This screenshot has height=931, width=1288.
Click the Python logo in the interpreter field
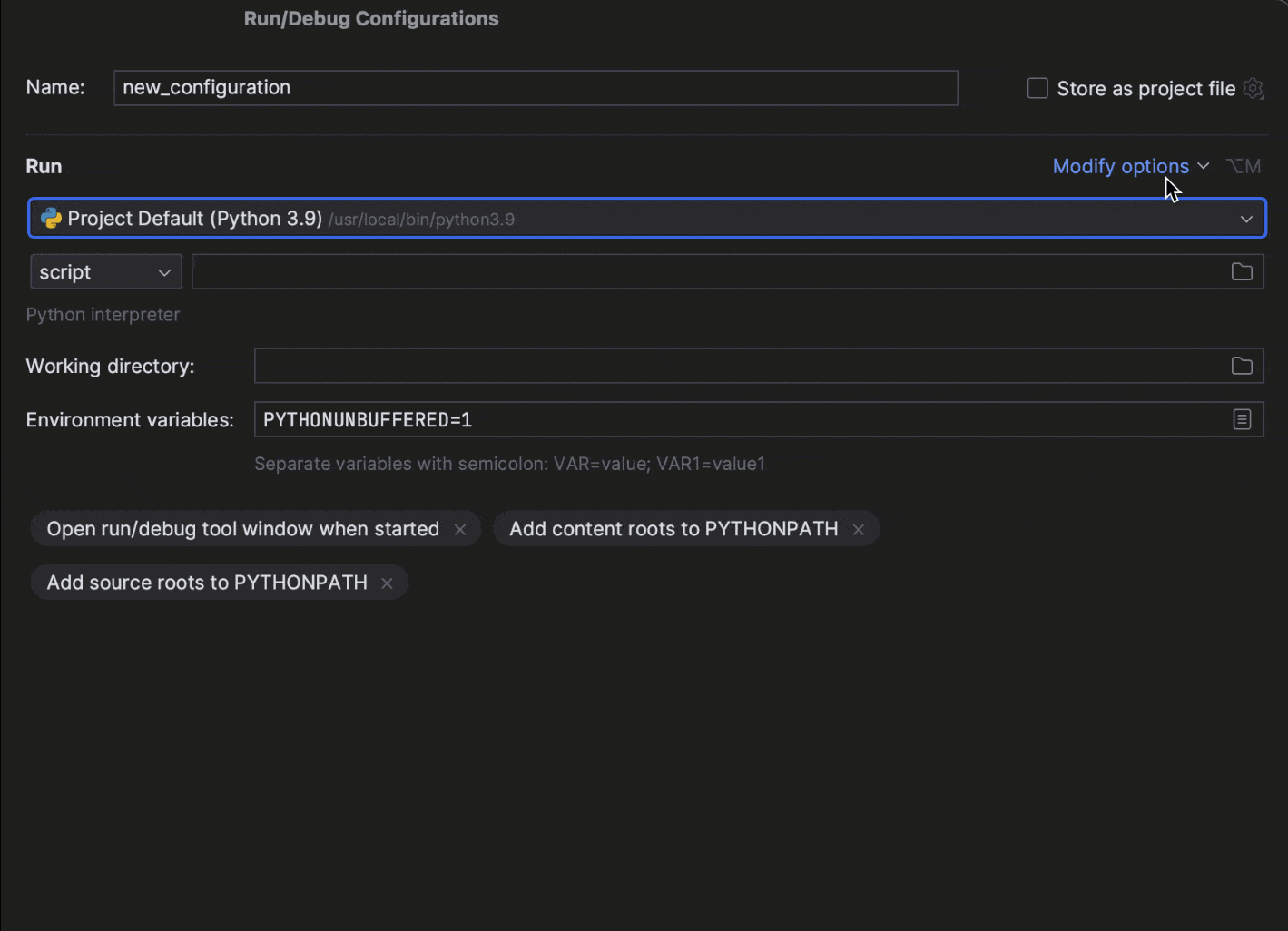pyautogui.click(x=51, y=219)
